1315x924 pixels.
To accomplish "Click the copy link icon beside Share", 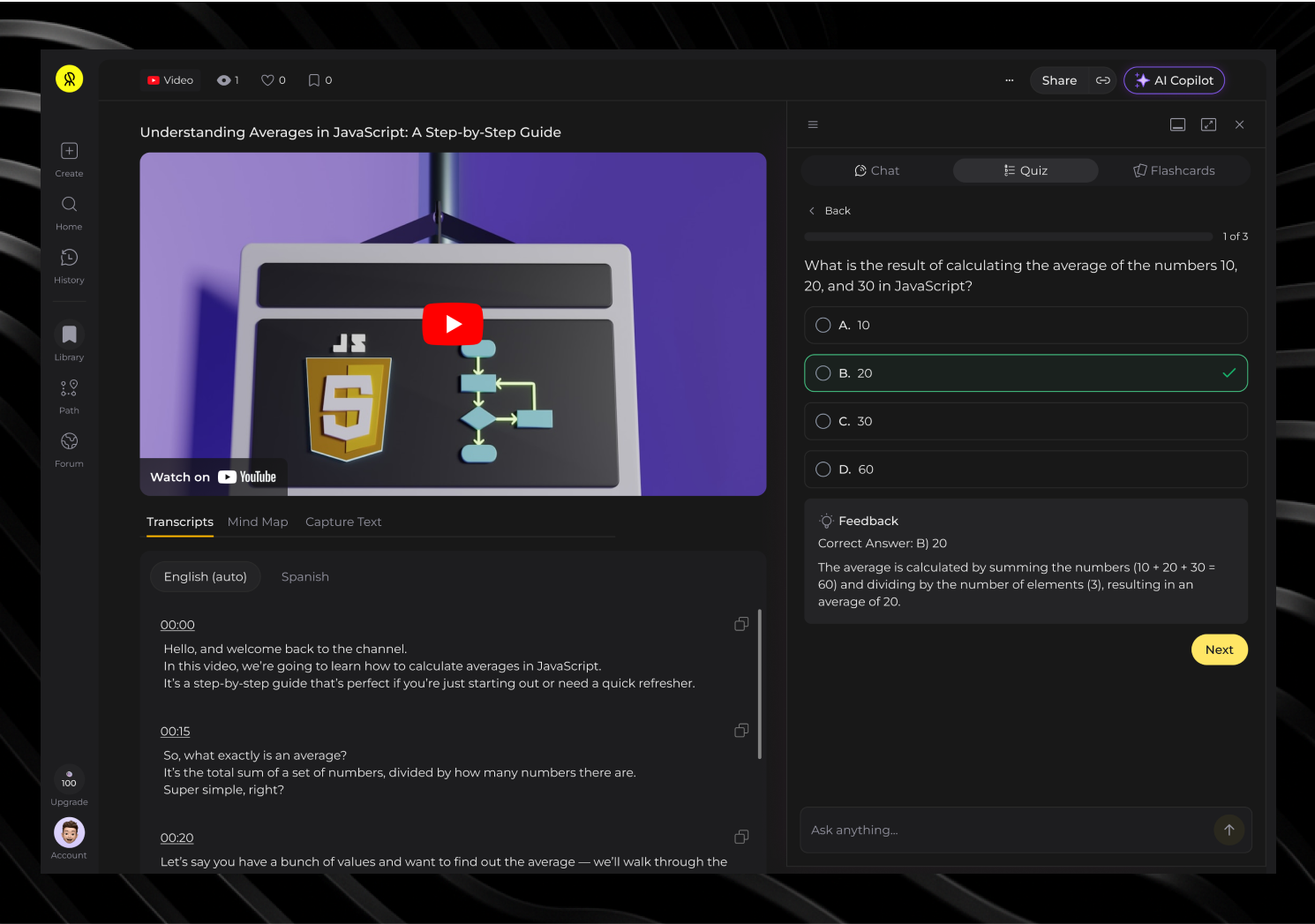I will pyautogui.click(x=1102, y=80).
